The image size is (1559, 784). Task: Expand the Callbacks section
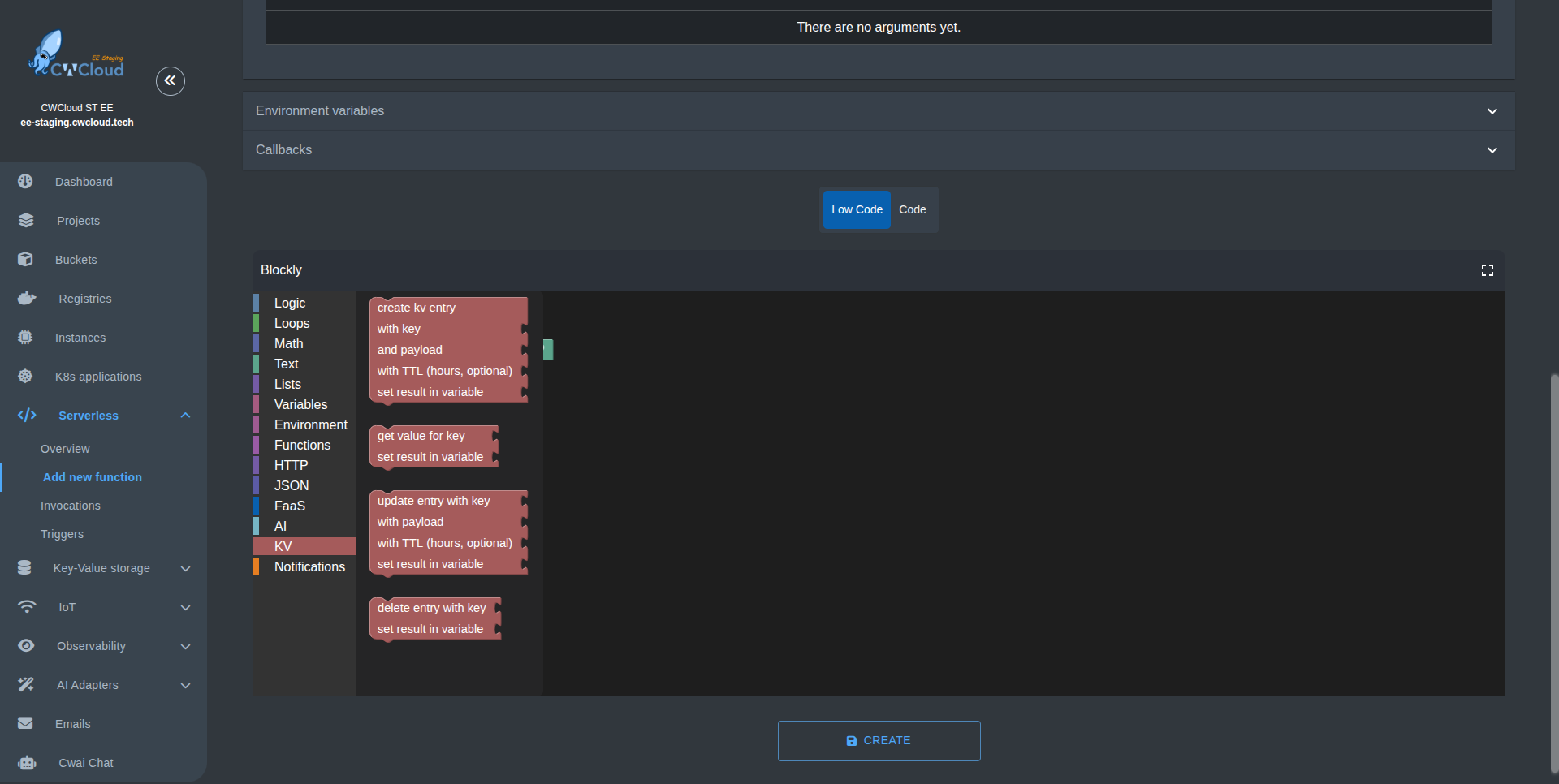click(x=879, y=150)
